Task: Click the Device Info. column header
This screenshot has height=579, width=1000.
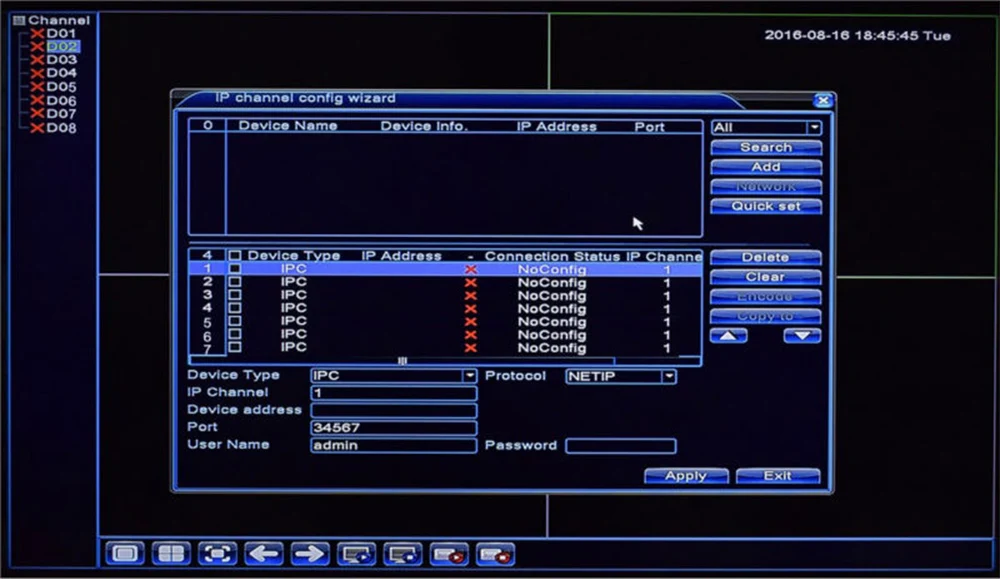Action: pos(424,126)
